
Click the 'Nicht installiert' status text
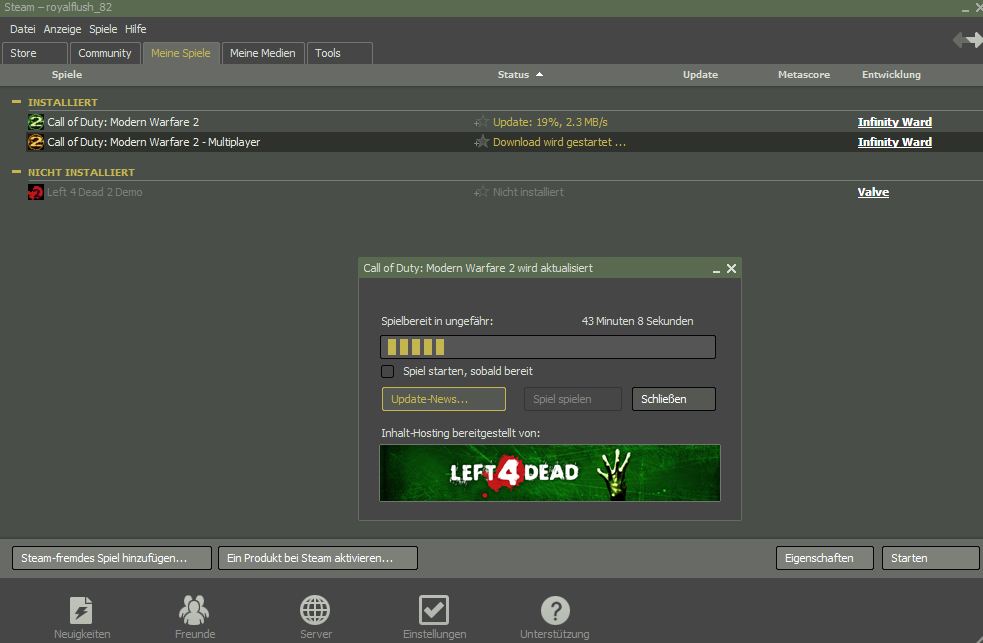[x=528, y=192]
